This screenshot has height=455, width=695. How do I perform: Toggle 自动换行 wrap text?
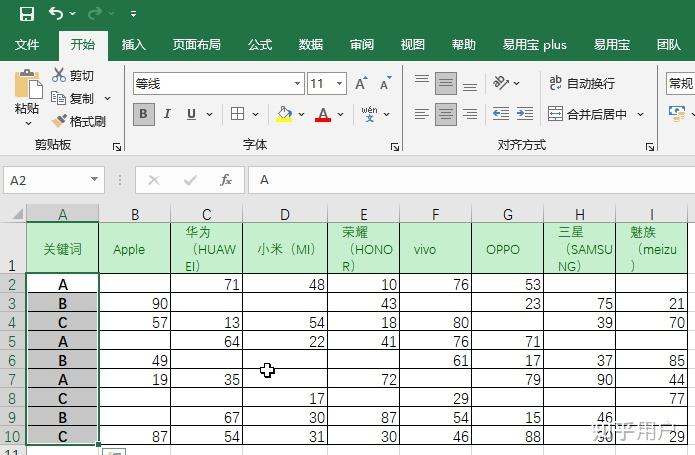click(x=582, y=83)
